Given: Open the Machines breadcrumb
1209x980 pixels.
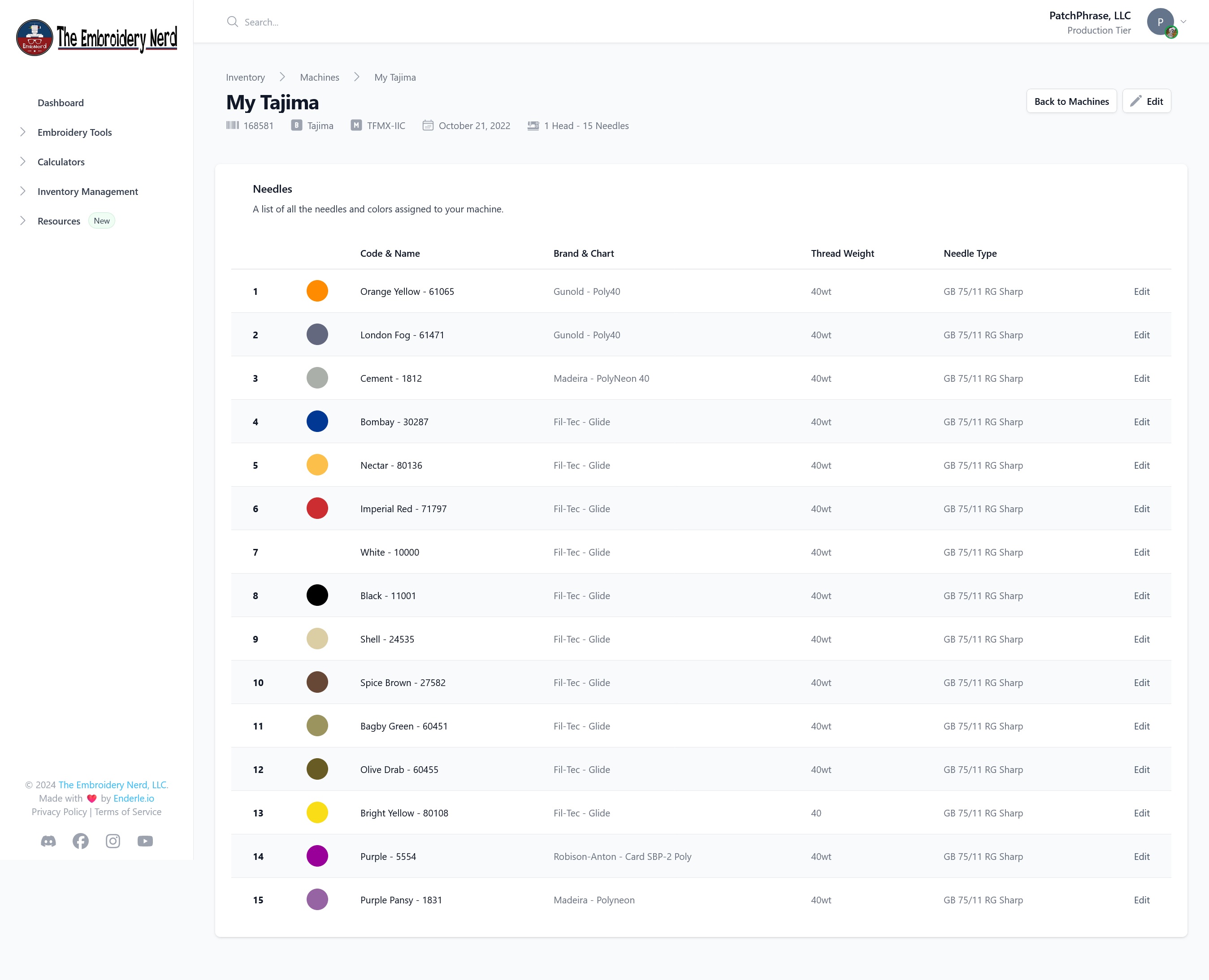Looking at the screenshot, I should [x=319, y=78].
